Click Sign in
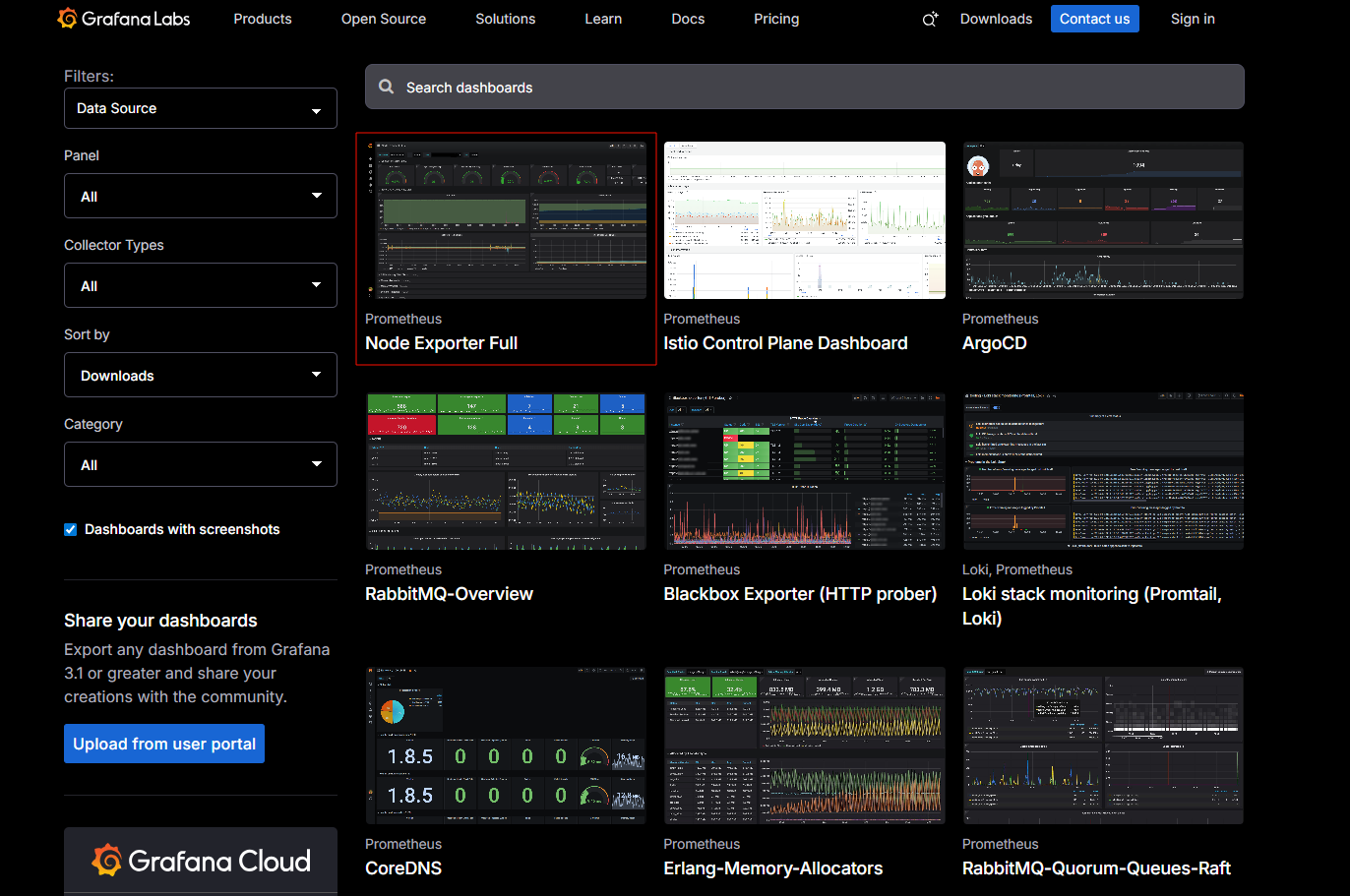 pyautogui.click(x=1193, y=19)
